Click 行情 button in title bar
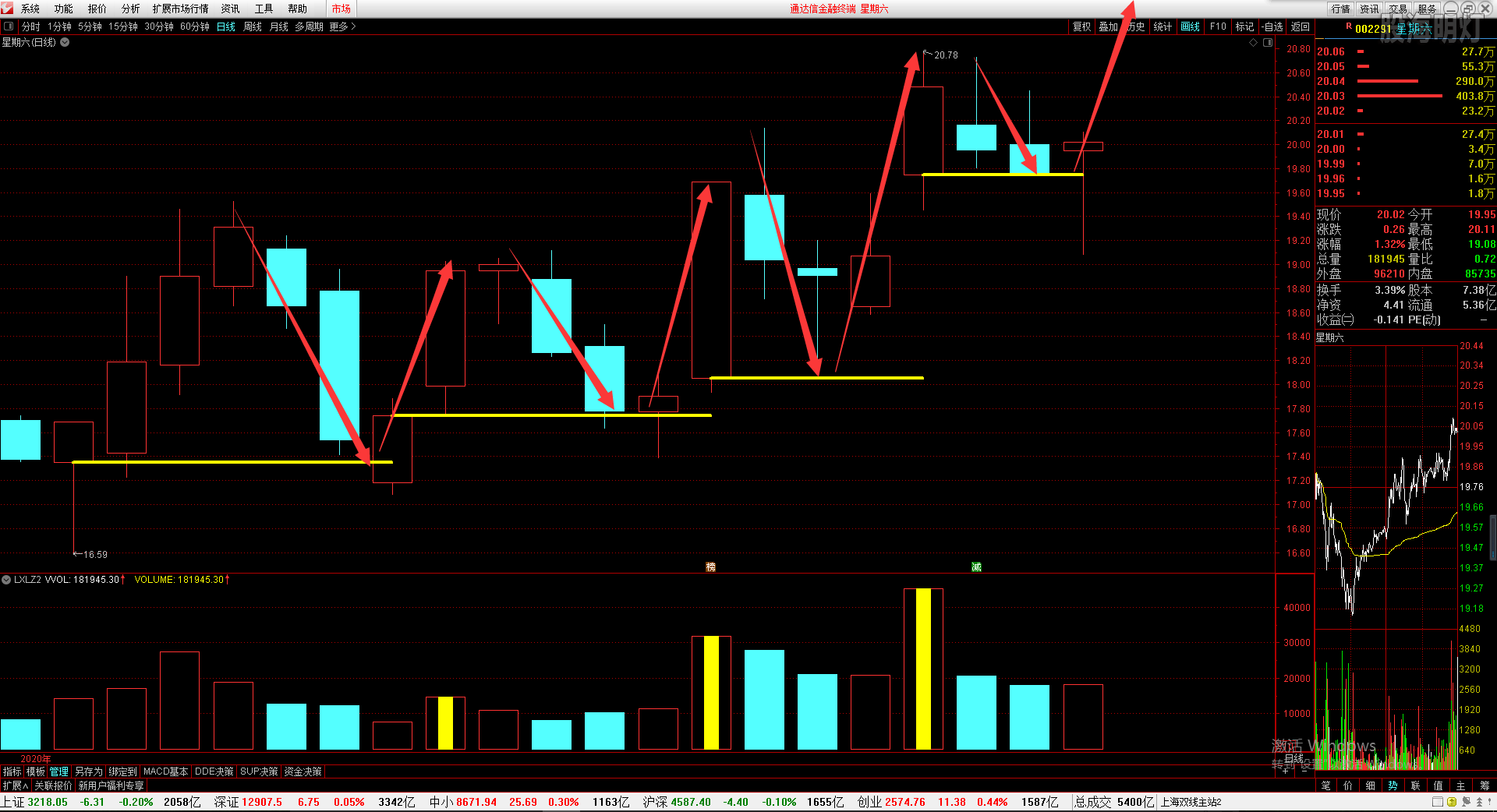1497x812 pixels. [x=1341, y=9]
